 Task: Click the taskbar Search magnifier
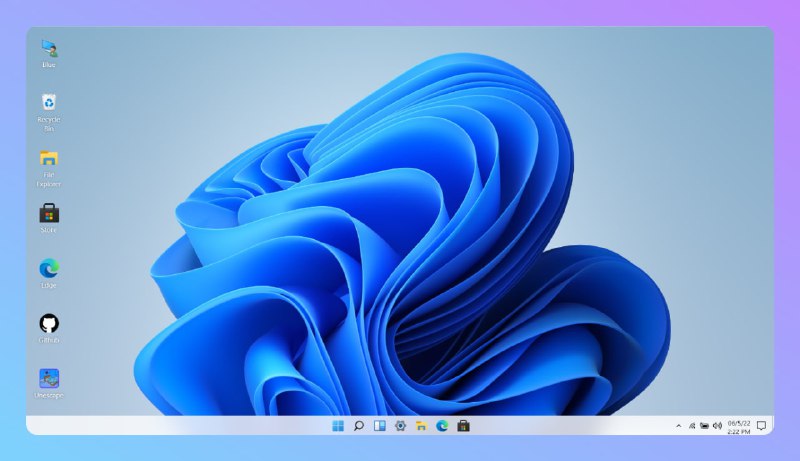(359, 426)
